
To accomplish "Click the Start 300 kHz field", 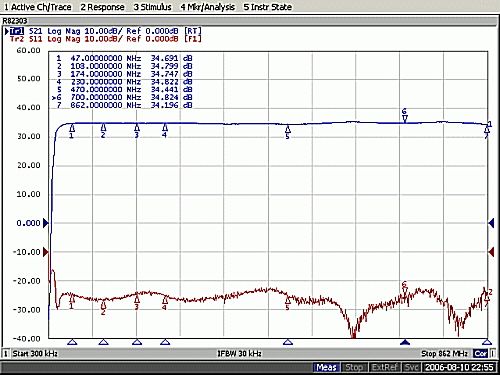I will [x=35, y=353].
